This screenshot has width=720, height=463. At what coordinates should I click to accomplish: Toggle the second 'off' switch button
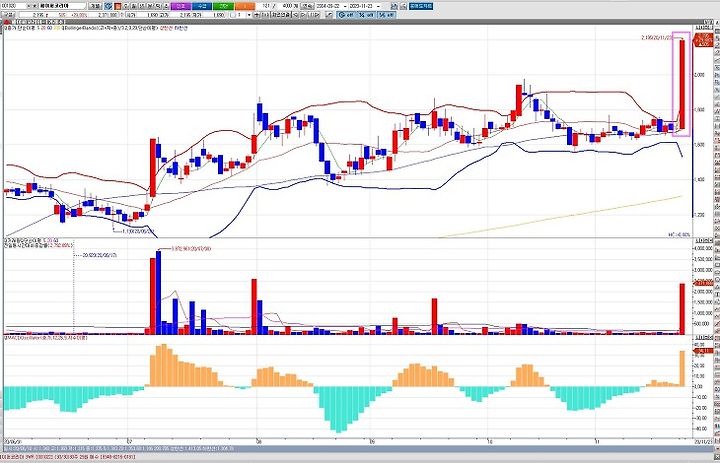[x=366, y=15]
